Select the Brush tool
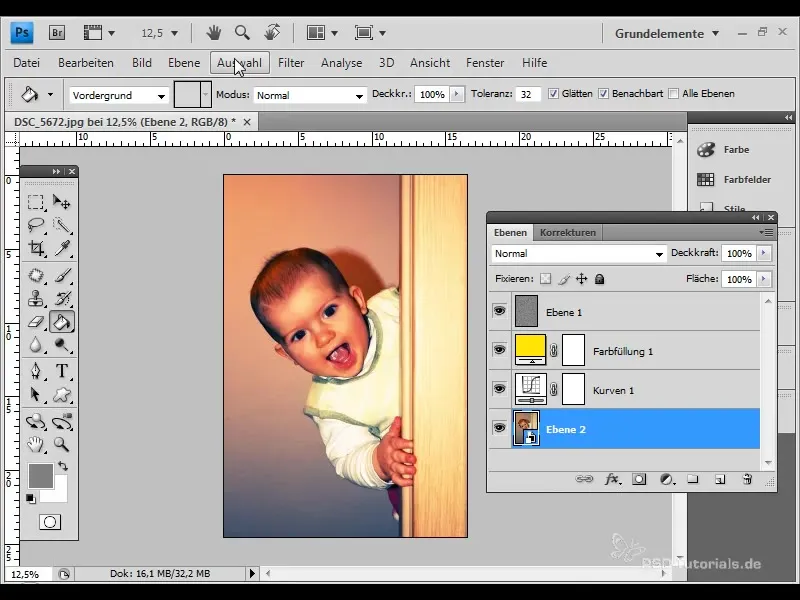Viewport: 800px width, 600px height. (62, 275)
